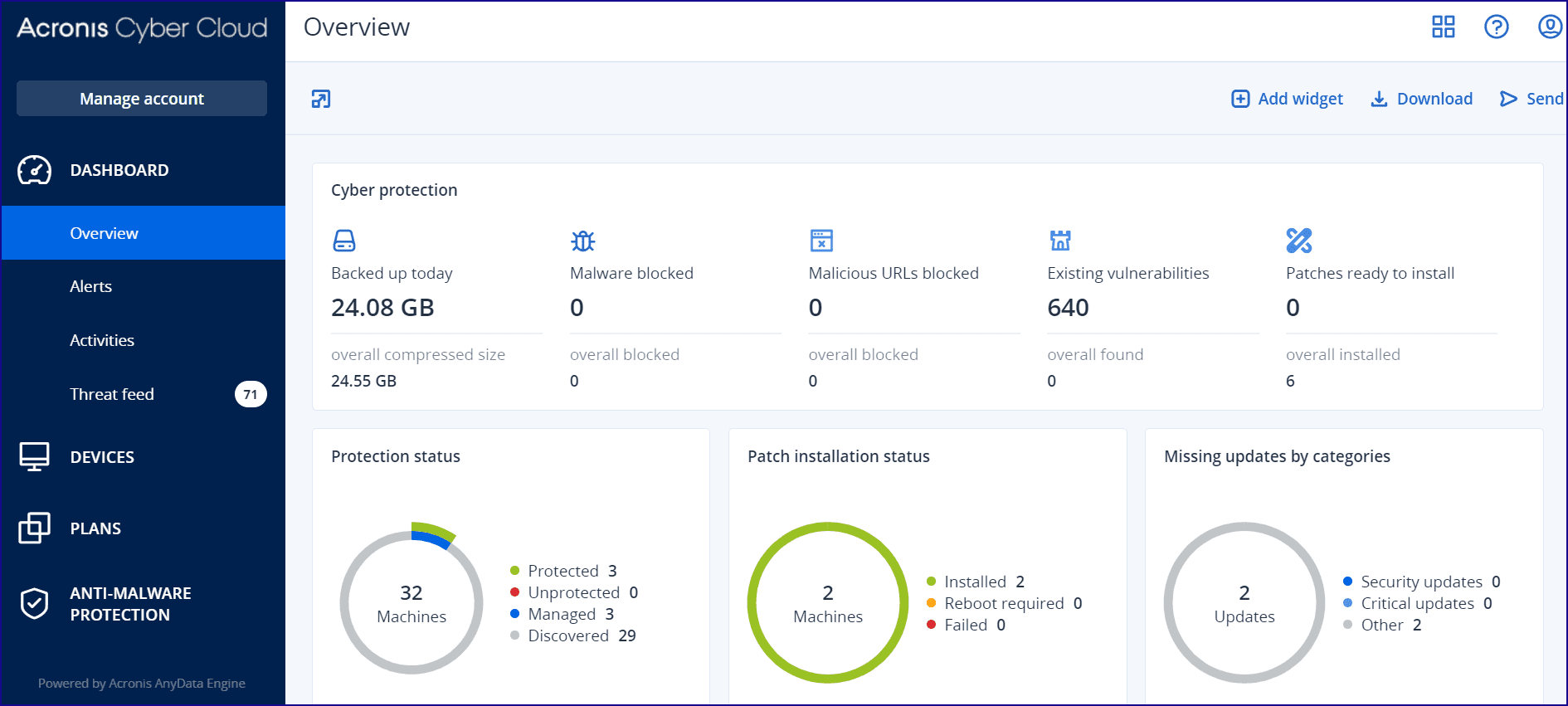Click the Add widget link

(x=1287, y=100)
